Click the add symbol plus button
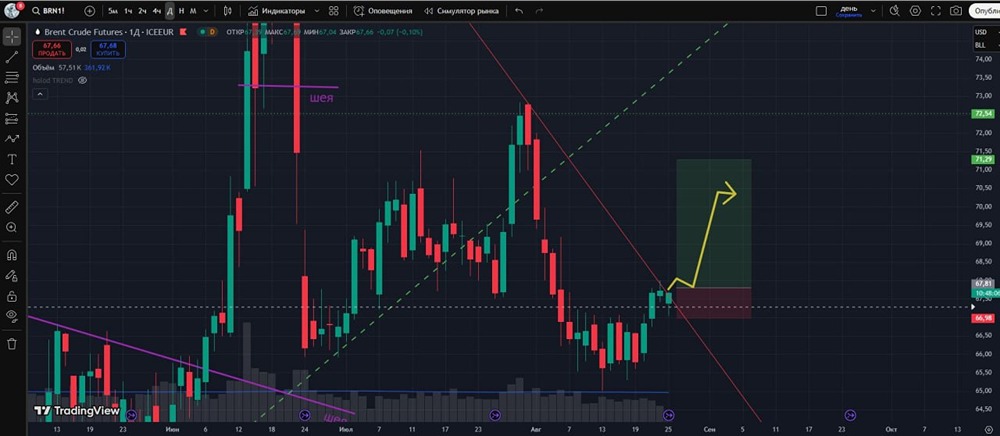 coord(89,11)
